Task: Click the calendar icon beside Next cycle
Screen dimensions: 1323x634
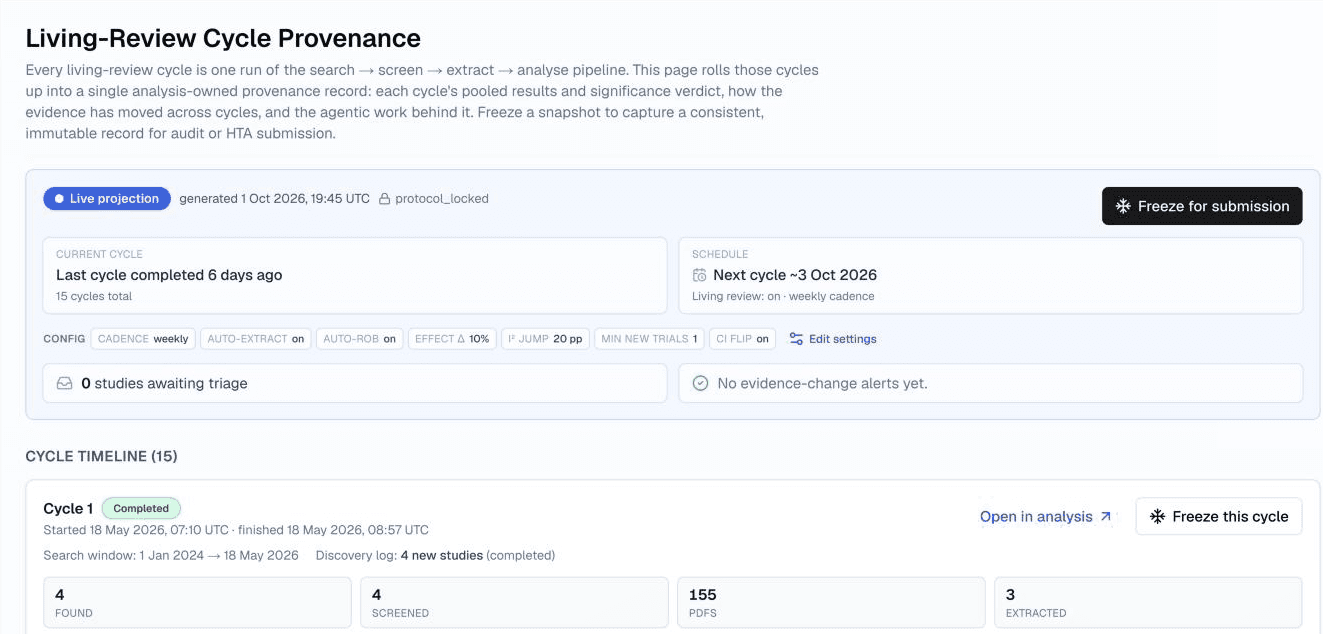Action: [x=700, y=275]
